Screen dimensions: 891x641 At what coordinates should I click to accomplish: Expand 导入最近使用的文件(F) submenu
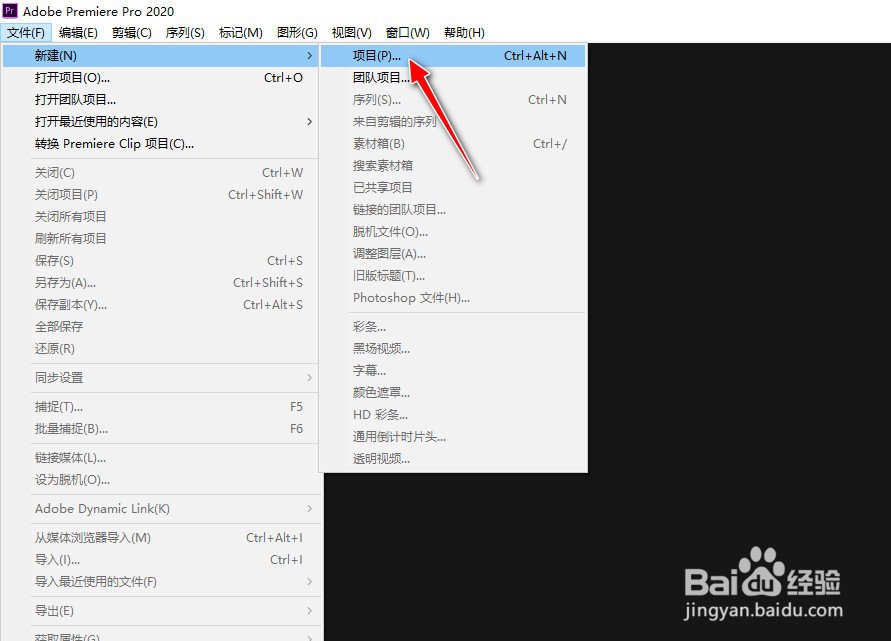160,581
